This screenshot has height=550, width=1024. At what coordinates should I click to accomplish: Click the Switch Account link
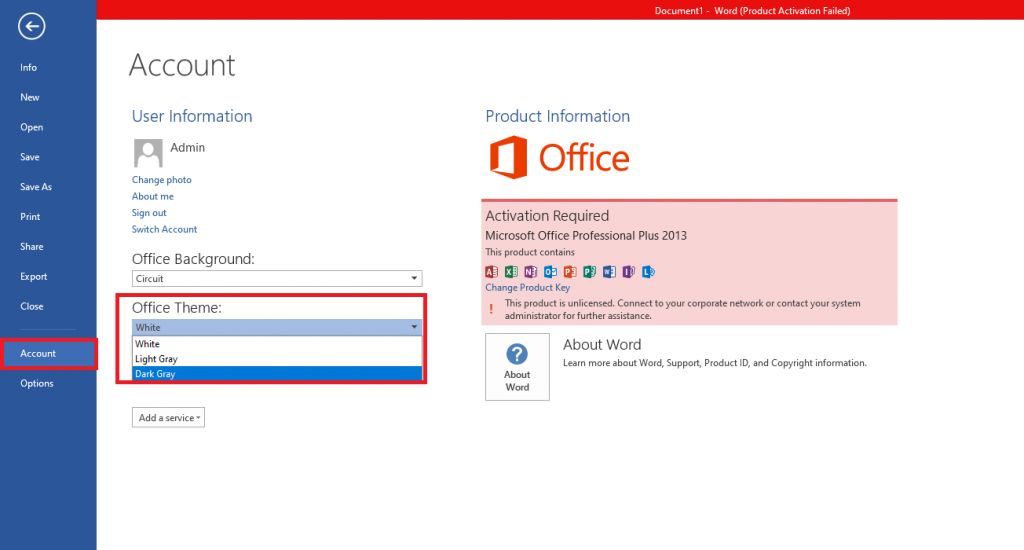click(164, 229)
